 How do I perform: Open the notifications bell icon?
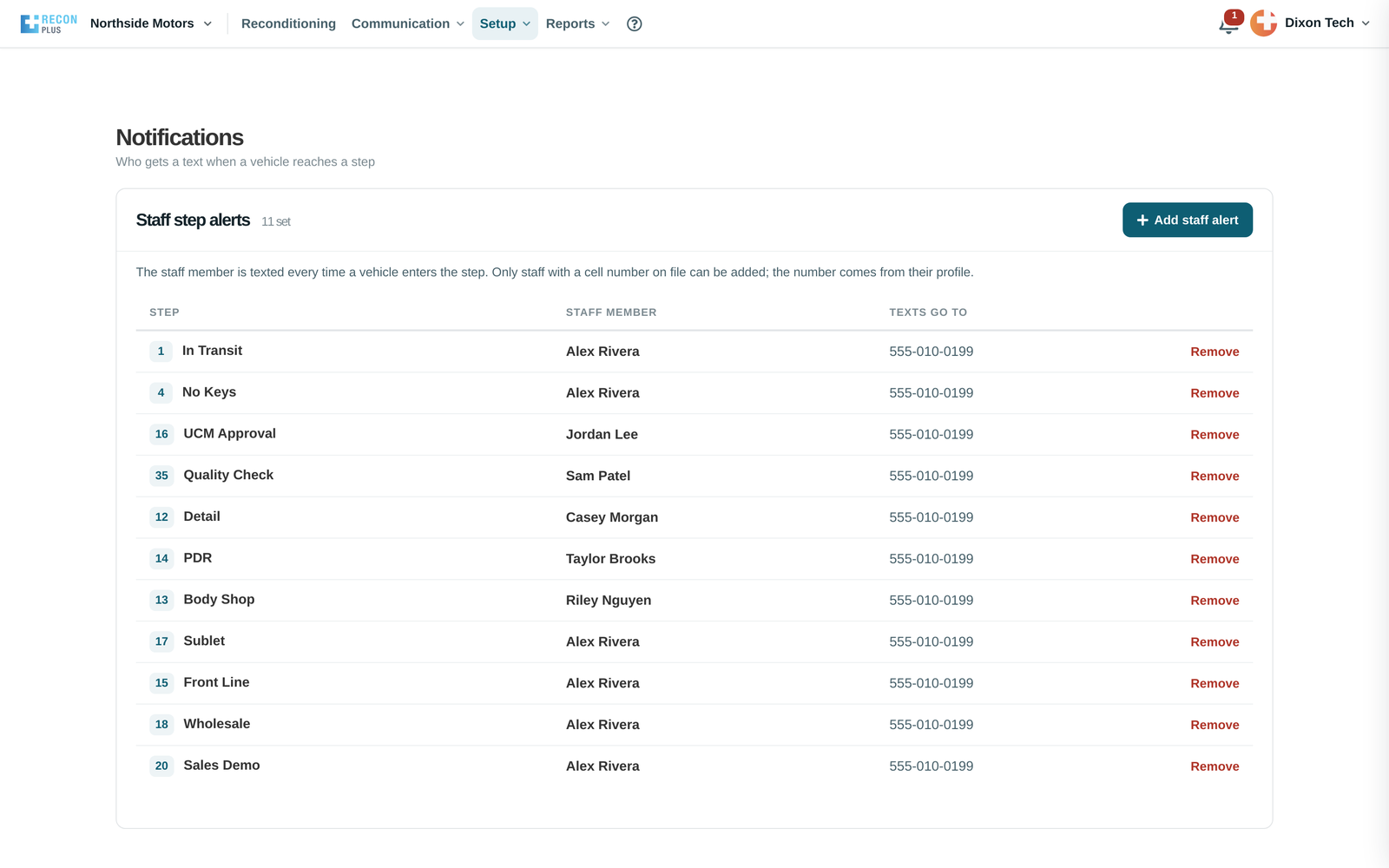[x=1228, y=24]
